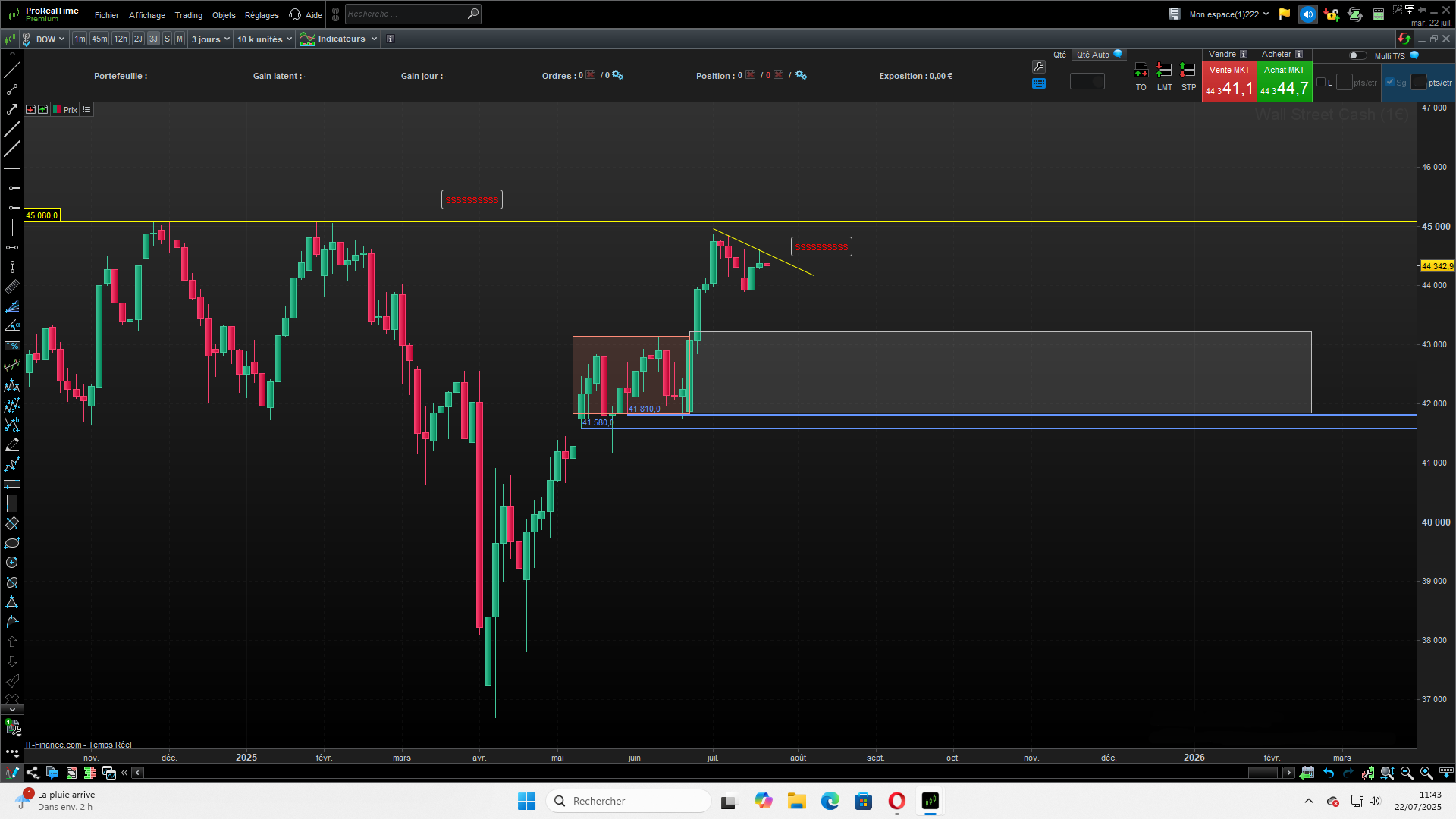Enable the L limit checkbox
The image size is (1456, 819).
point(1321,83)
